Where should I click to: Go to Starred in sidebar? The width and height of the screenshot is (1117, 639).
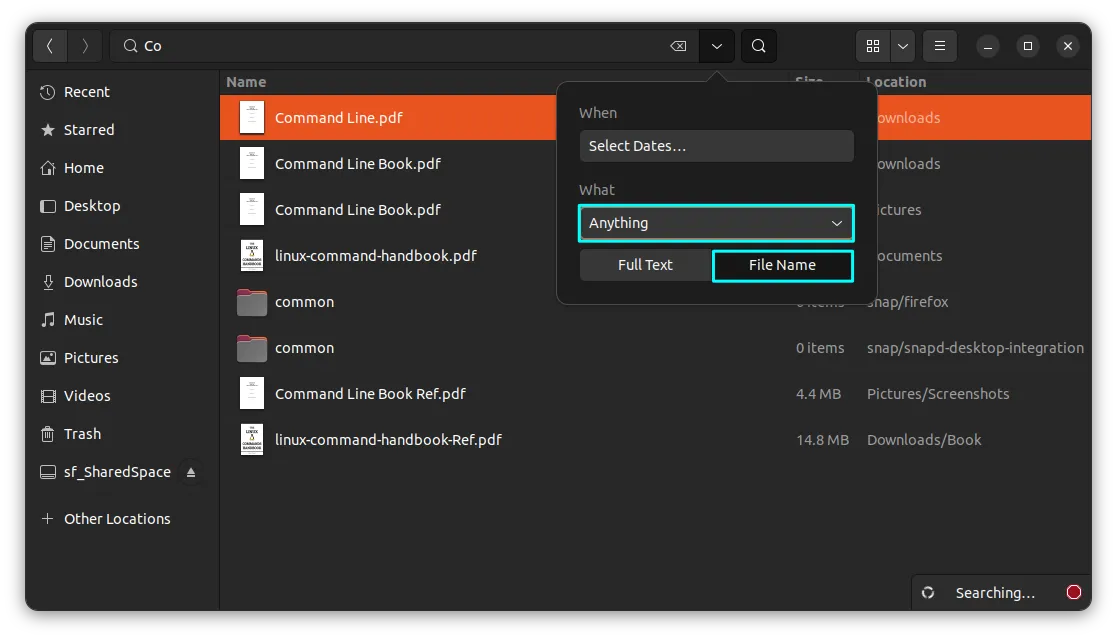coord(89,130)
